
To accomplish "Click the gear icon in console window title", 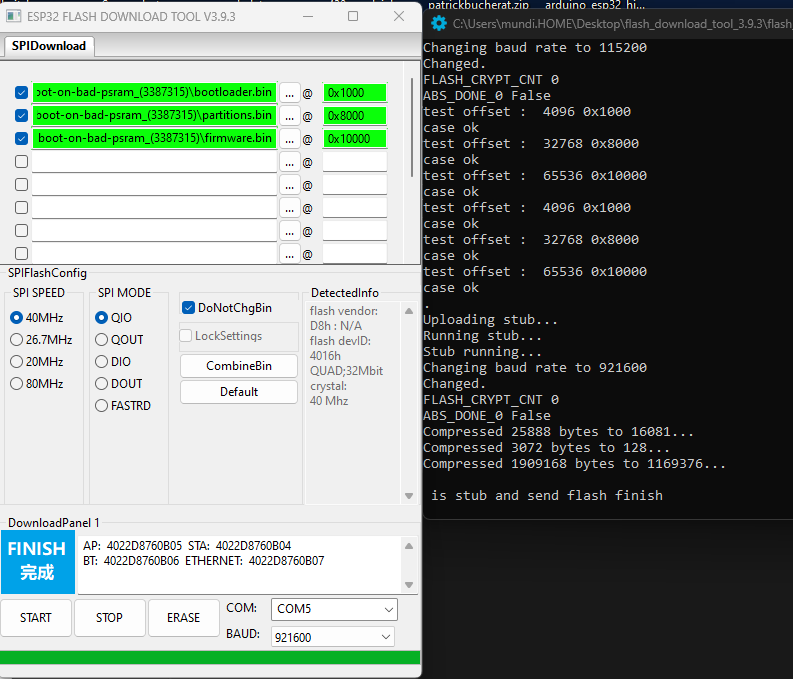I will click(x=438, y=23).
